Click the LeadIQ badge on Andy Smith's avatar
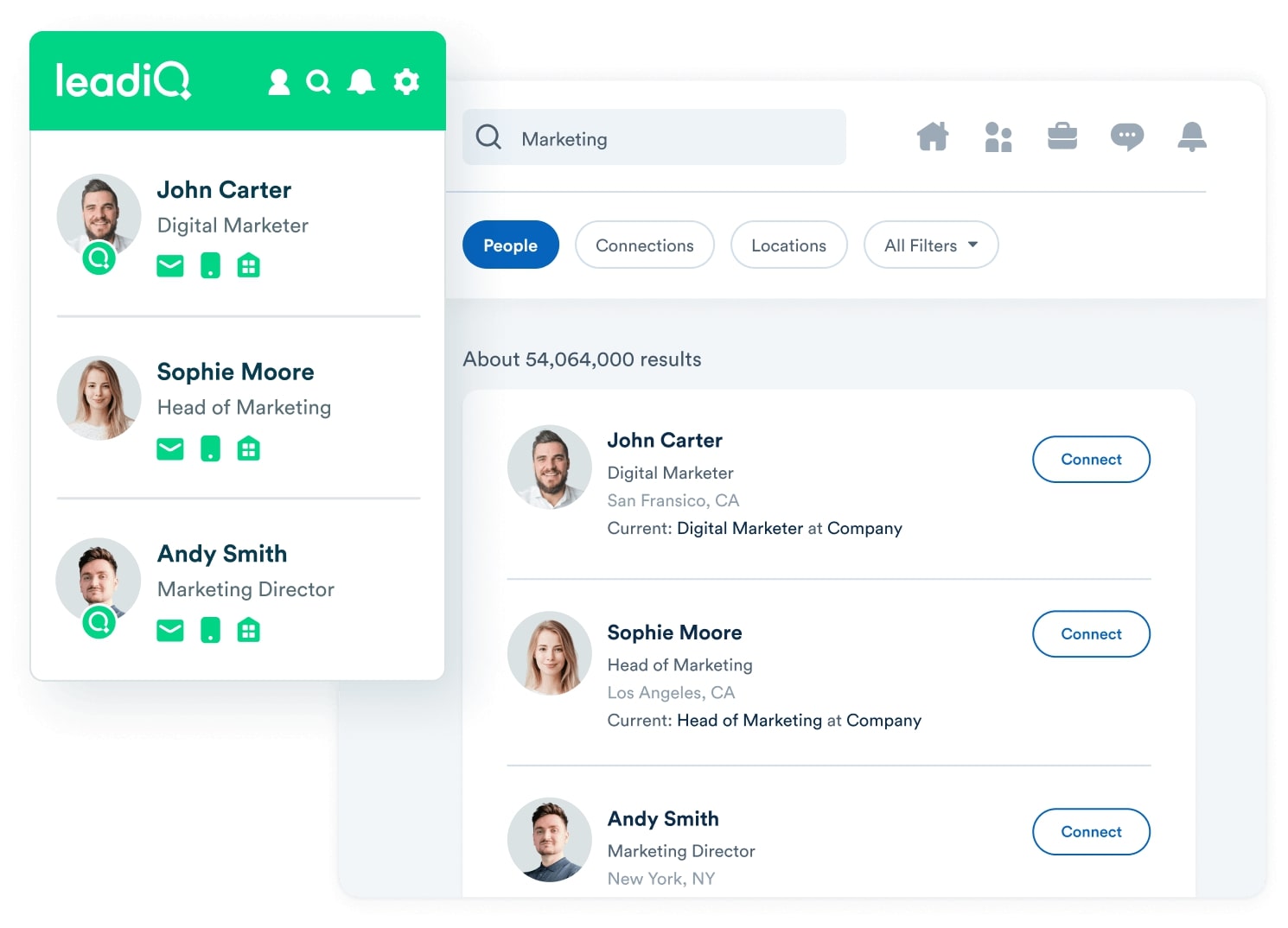The width and height of the screenshot is (1288, 928). pyautogui.click(x=99, y=621)
